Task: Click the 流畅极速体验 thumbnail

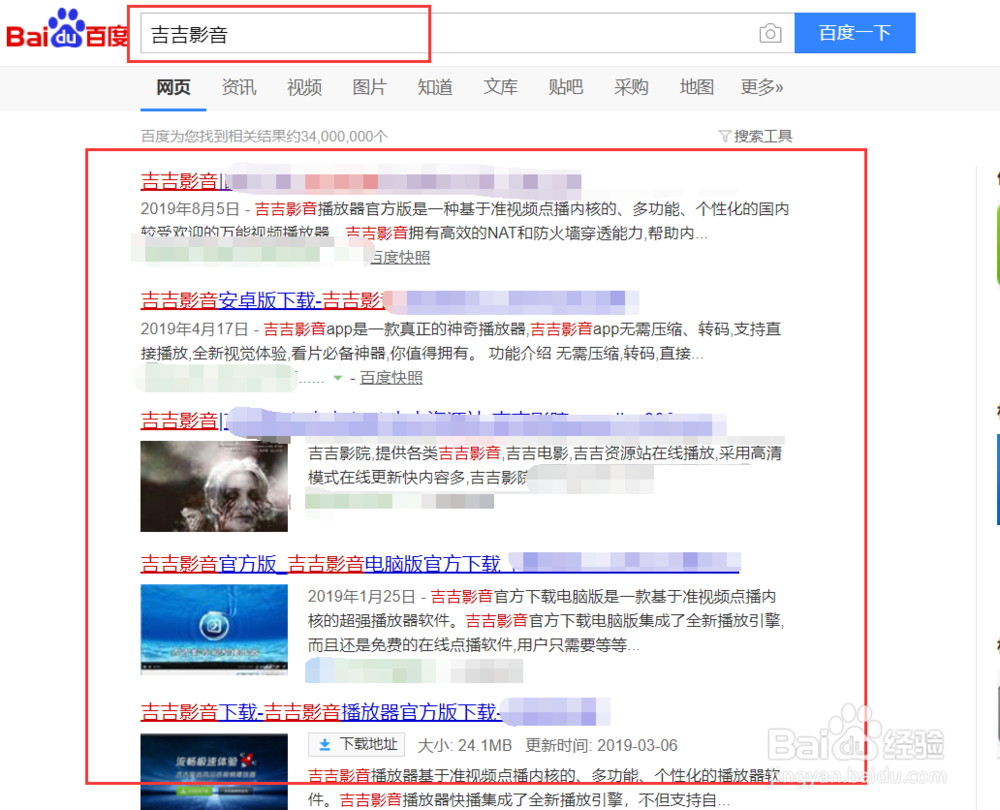Action: [x=214, y=772]
